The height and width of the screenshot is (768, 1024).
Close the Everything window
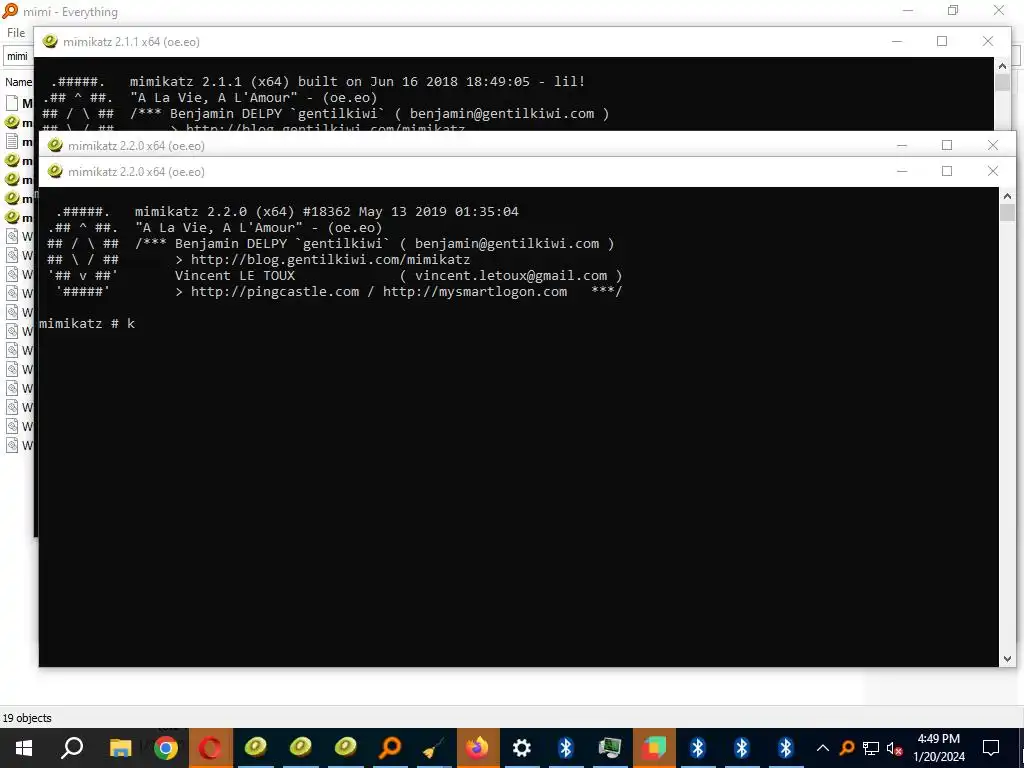click(999, 10)
